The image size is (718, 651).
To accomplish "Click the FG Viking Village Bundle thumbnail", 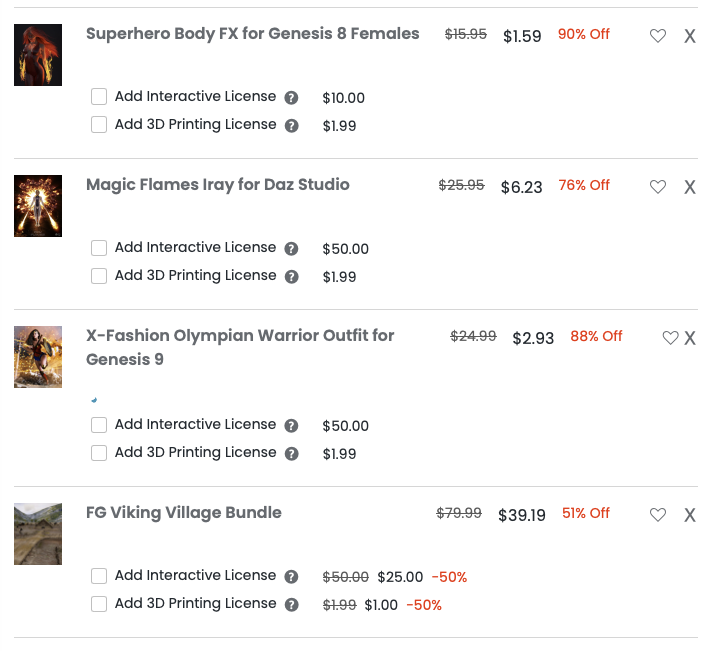I will tap(38, 534).
